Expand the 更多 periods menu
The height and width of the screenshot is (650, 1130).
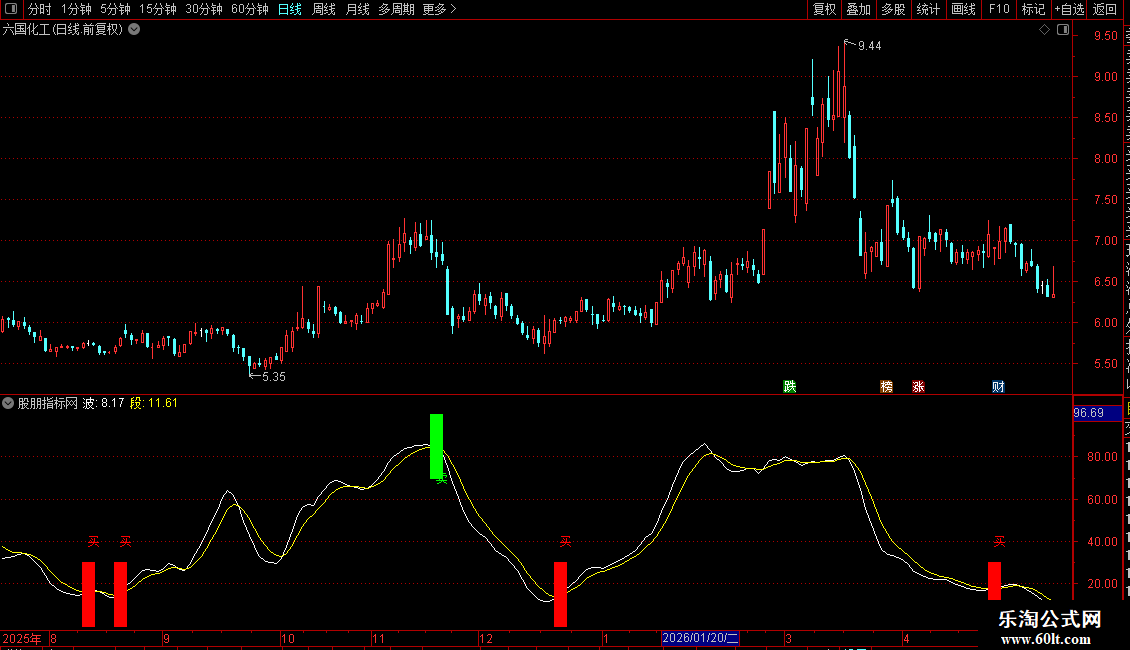pos(440,9)
